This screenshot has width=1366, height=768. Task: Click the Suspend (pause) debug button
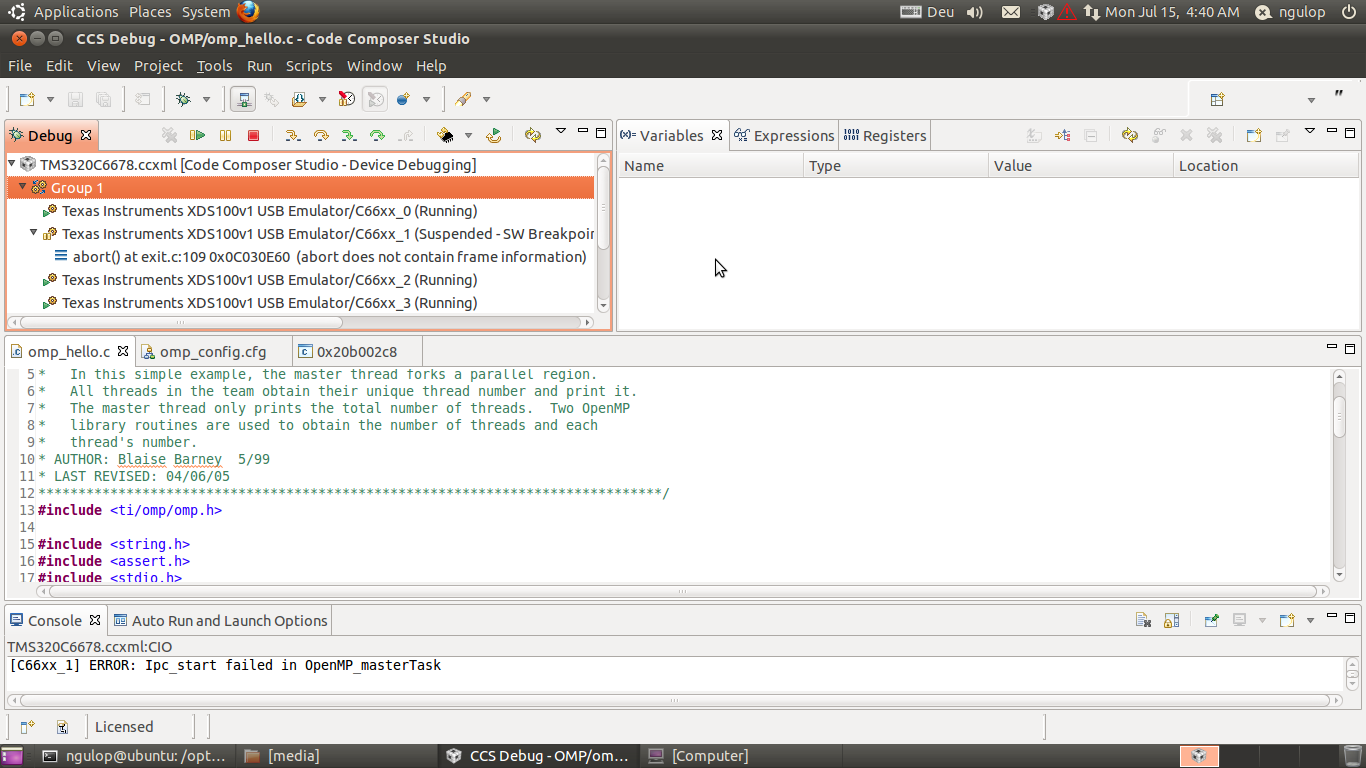coord(226,135)
